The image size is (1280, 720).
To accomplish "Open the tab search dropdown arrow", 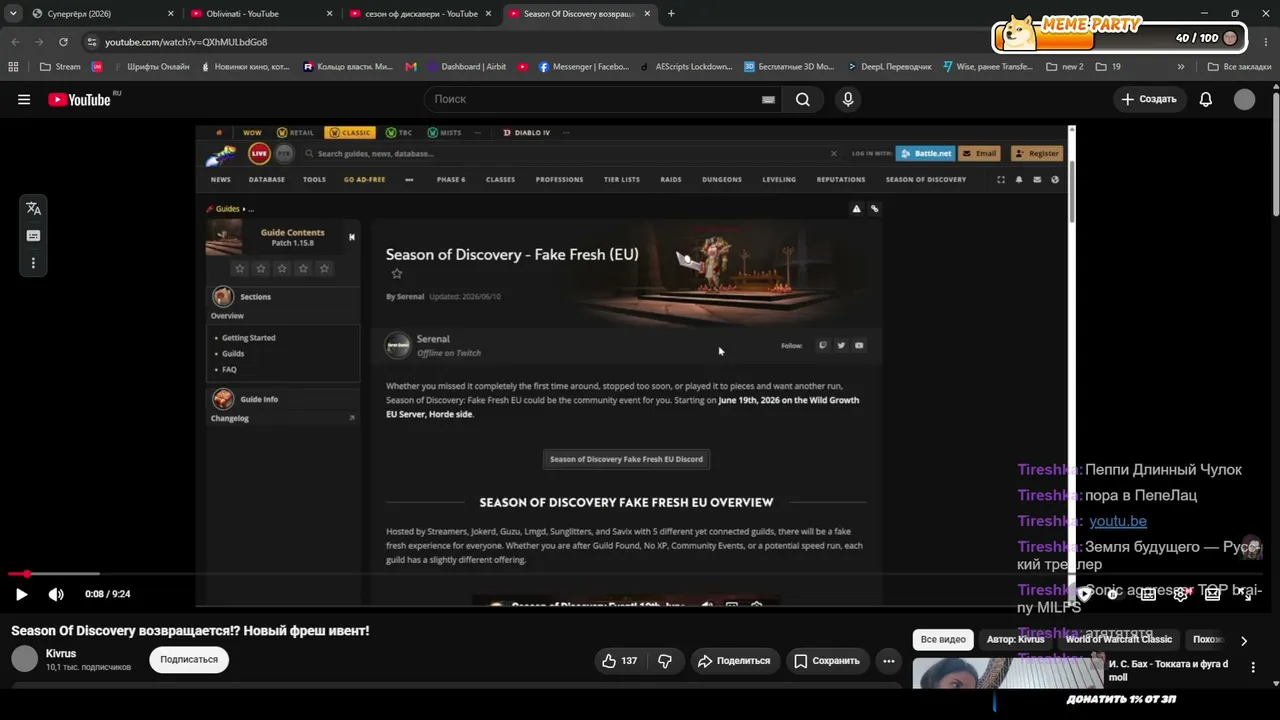I will click(12, 14).
